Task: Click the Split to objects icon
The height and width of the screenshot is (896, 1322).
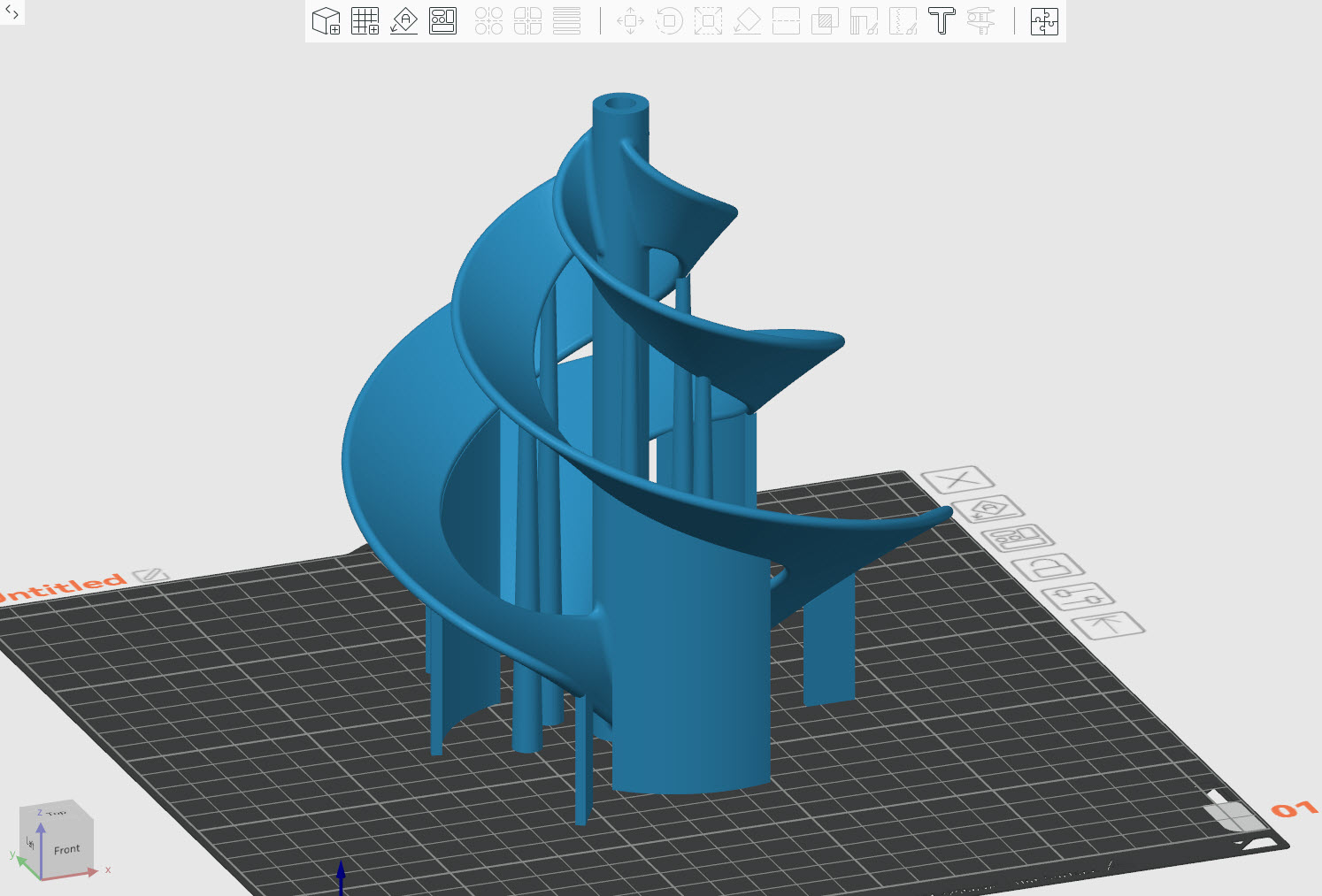Action: tap(488, 20)
